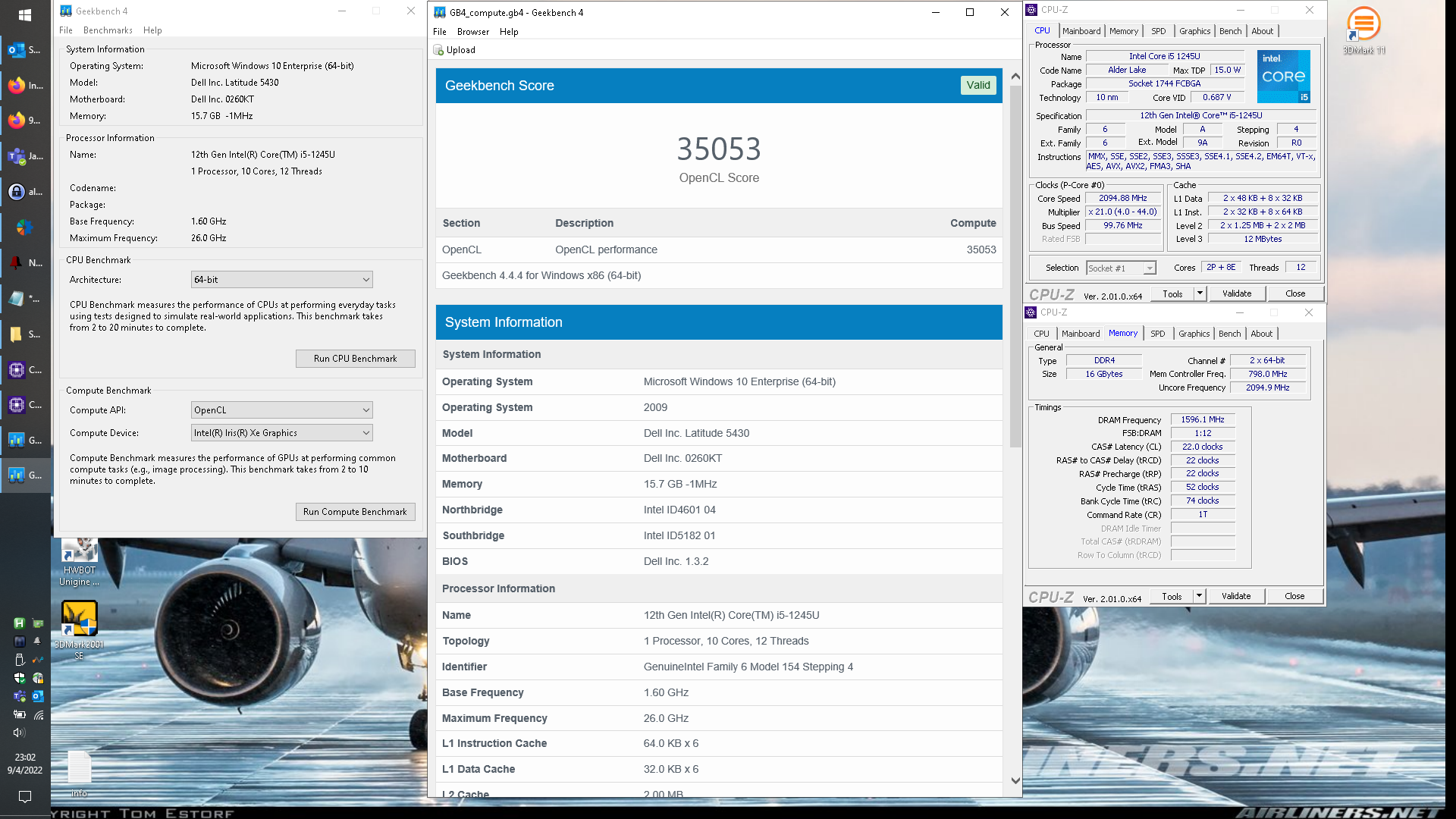The image size is (1456, 819).
Task: Open the 3DMark 11 desktop shortcut
Action: click(1363, 30)
